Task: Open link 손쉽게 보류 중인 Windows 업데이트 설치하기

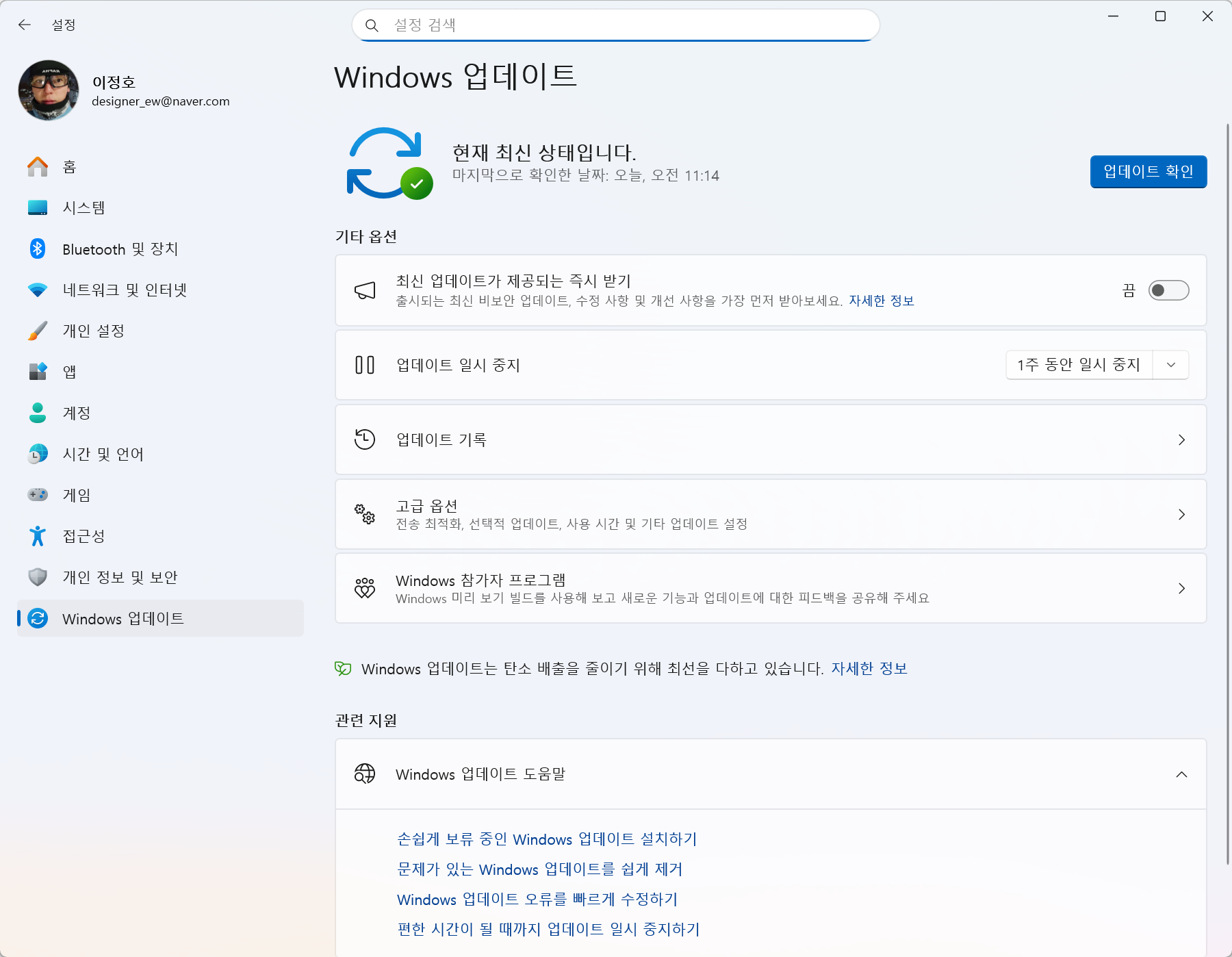Action: (547, 839)
